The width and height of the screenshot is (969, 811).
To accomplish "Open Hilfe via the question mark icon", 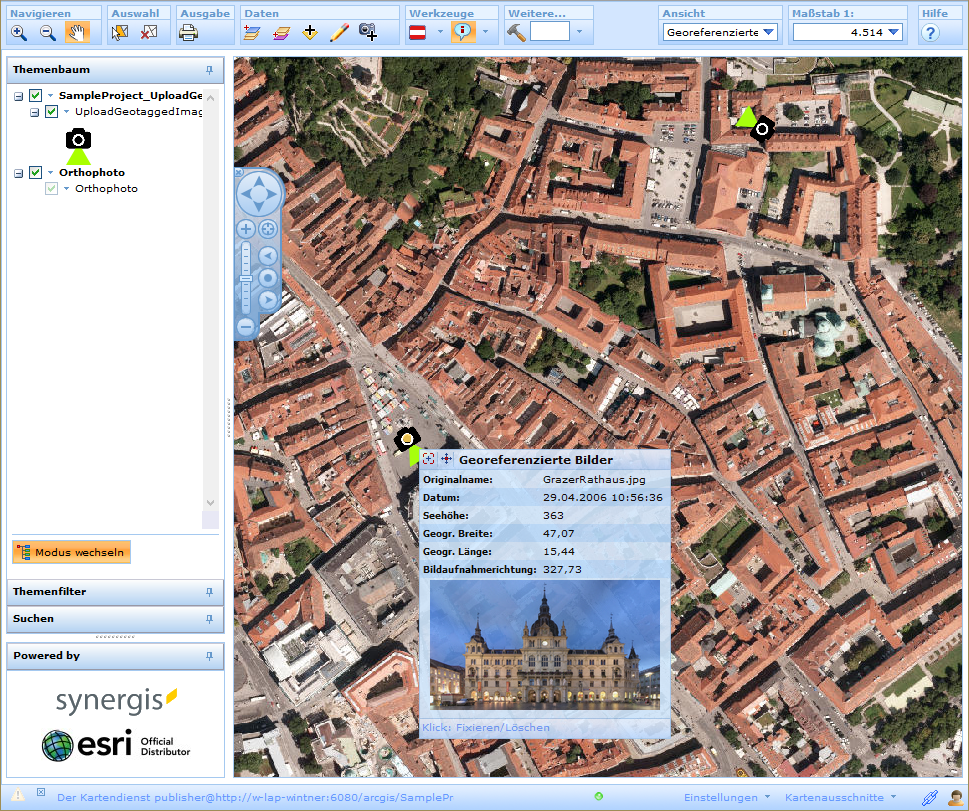I will (932, 32).
